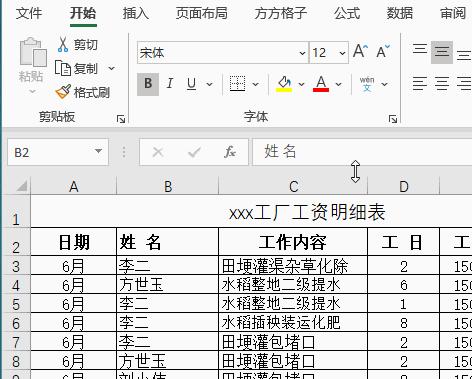Open the 文件 menu tab
Viewport: 472px width, 379px height.
pyautogui.click(x=29, y=14)
